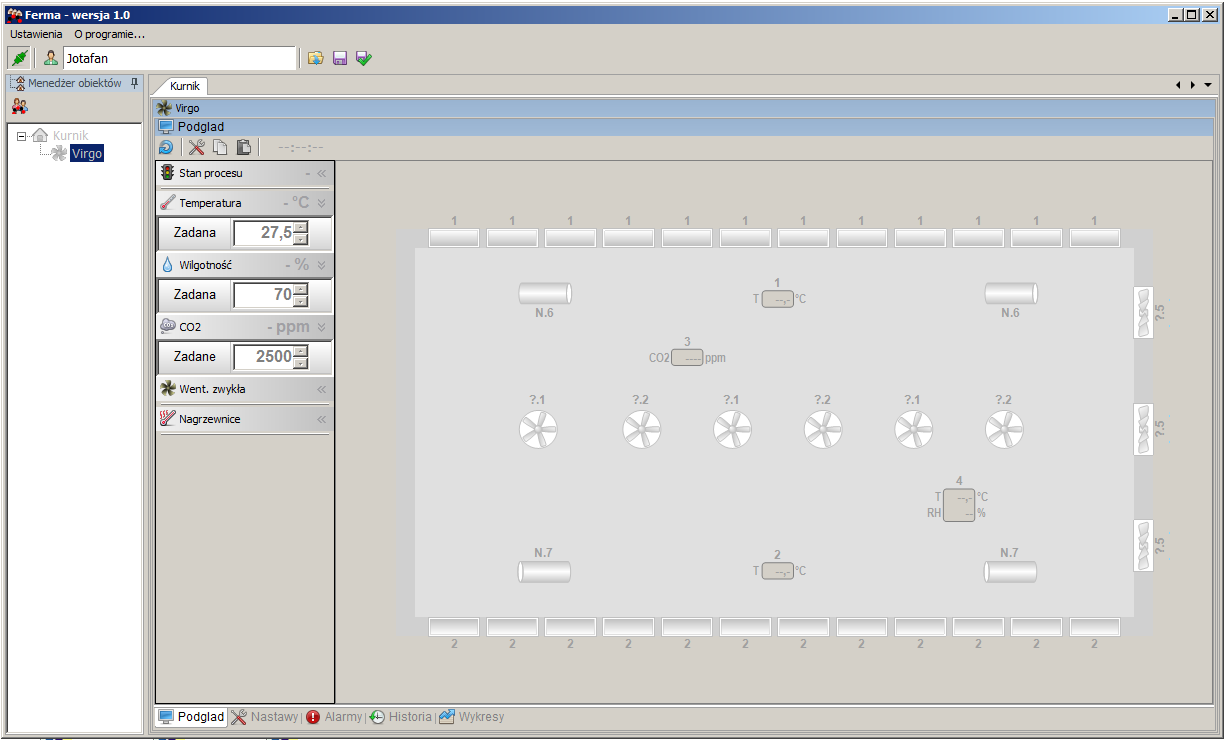Click the topmost ?.5 tunnel fan
1225x740 pixels.
pos(1144,312)
